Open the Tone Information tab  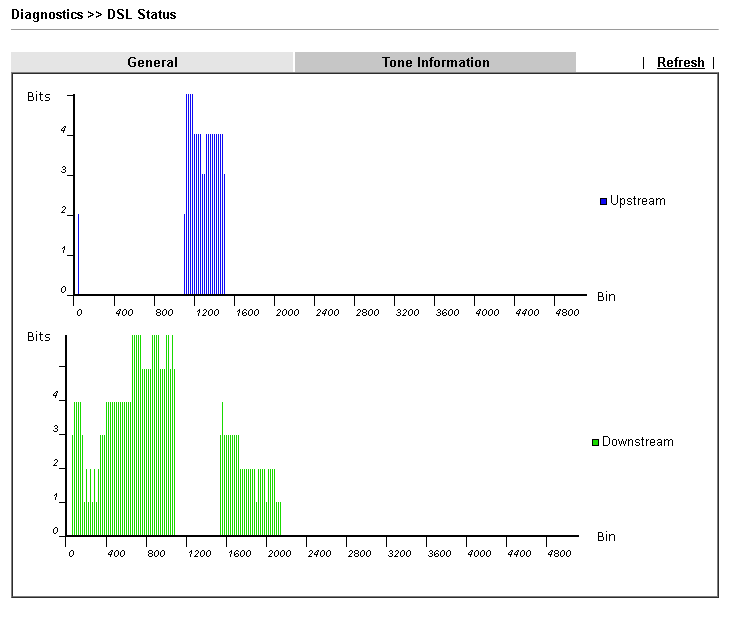[435, 62]
